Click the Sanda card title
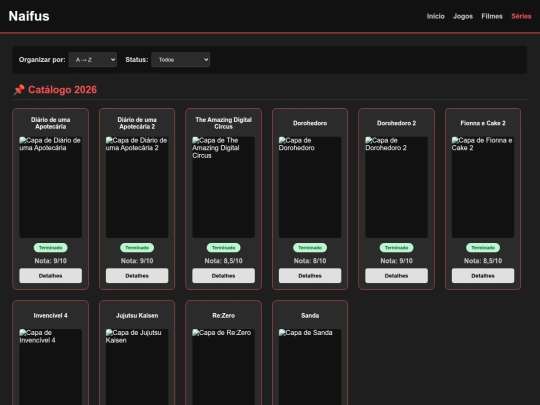Image resolution: width=540 pixels, height=405 pixels. (310, 315)
